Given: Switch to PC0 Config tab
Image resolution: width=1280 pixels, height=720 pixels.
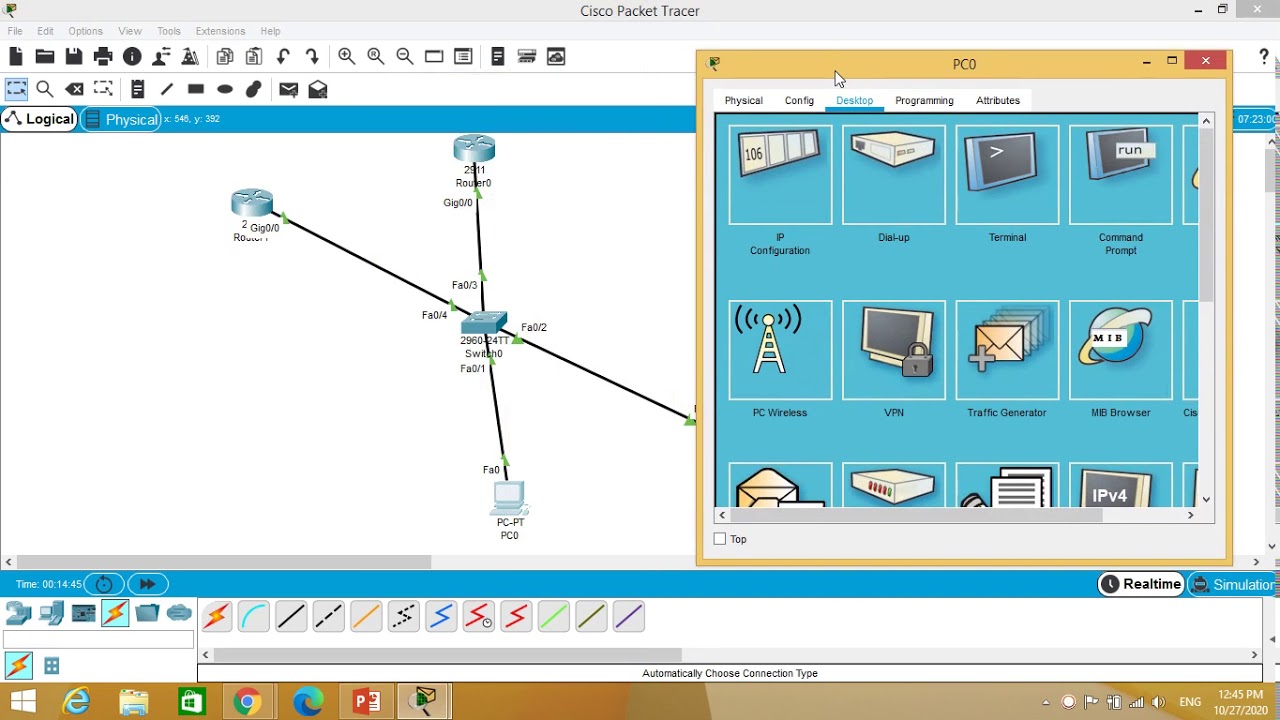Looking at the screenshot, I should (799, 100).
